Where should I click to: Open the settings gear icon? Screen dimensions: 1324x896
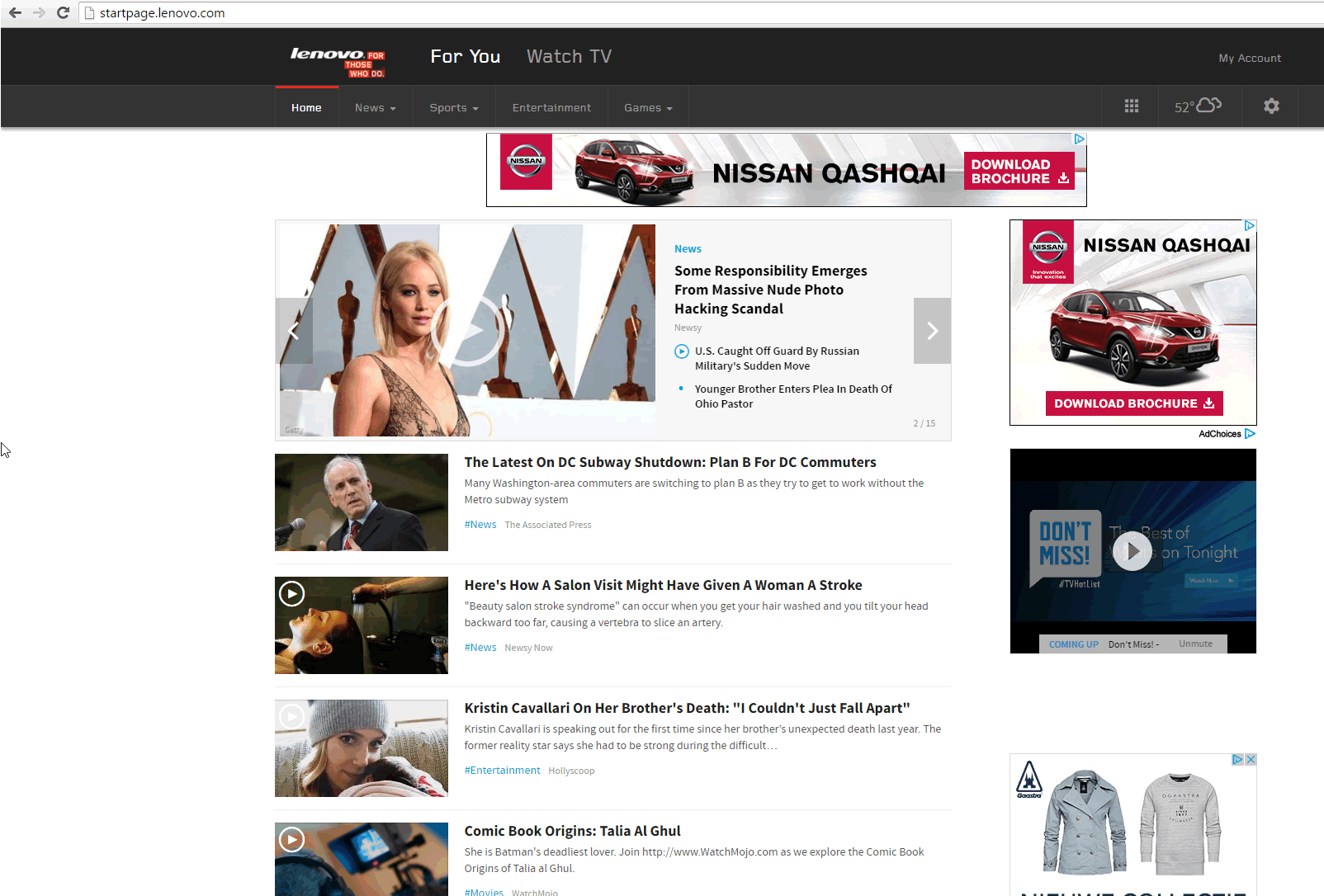[x=1271, y=106]
